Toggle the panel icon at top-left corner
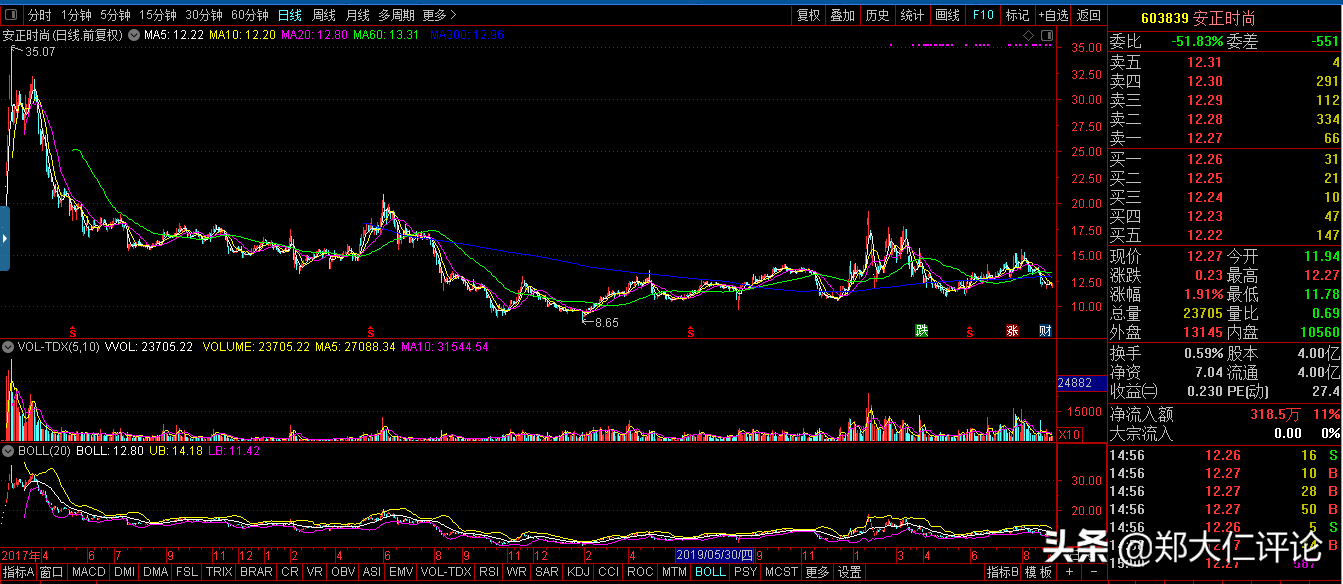The image size is (1343, 584). pyautogui.click(x=10, y=16)
